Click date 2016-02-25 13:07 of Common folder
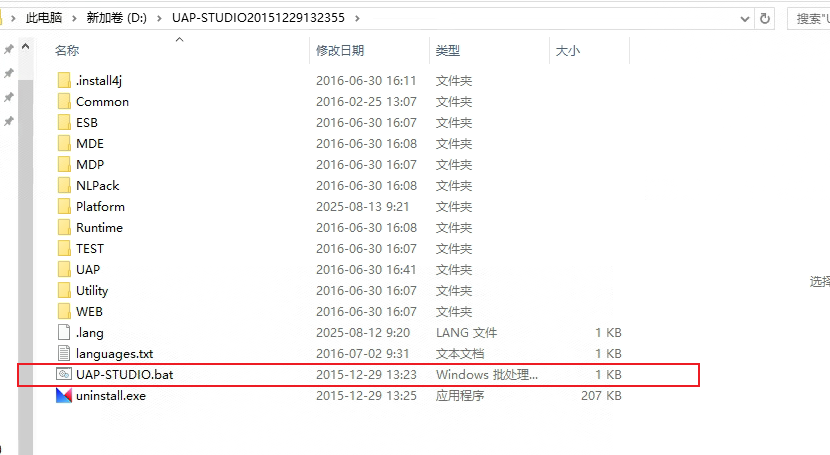Screen dimensions: 830x455 coord(366,102)
